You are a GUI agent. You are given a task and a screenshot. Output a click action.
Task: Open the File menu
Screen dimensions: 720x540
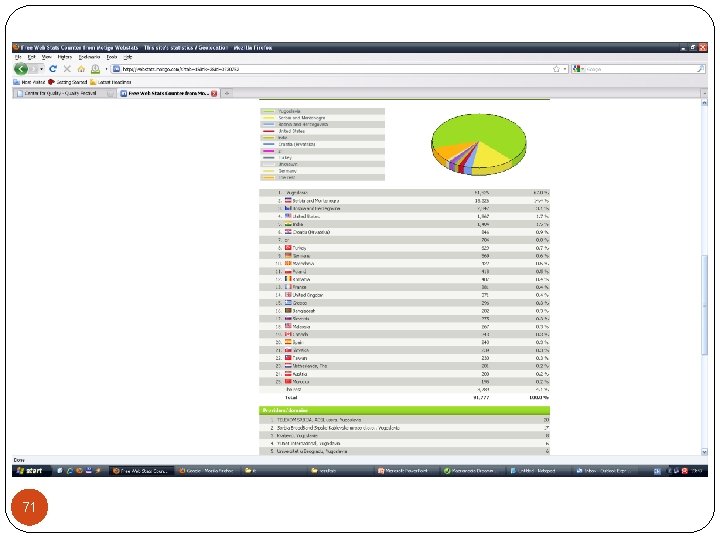tap(18, 57)
